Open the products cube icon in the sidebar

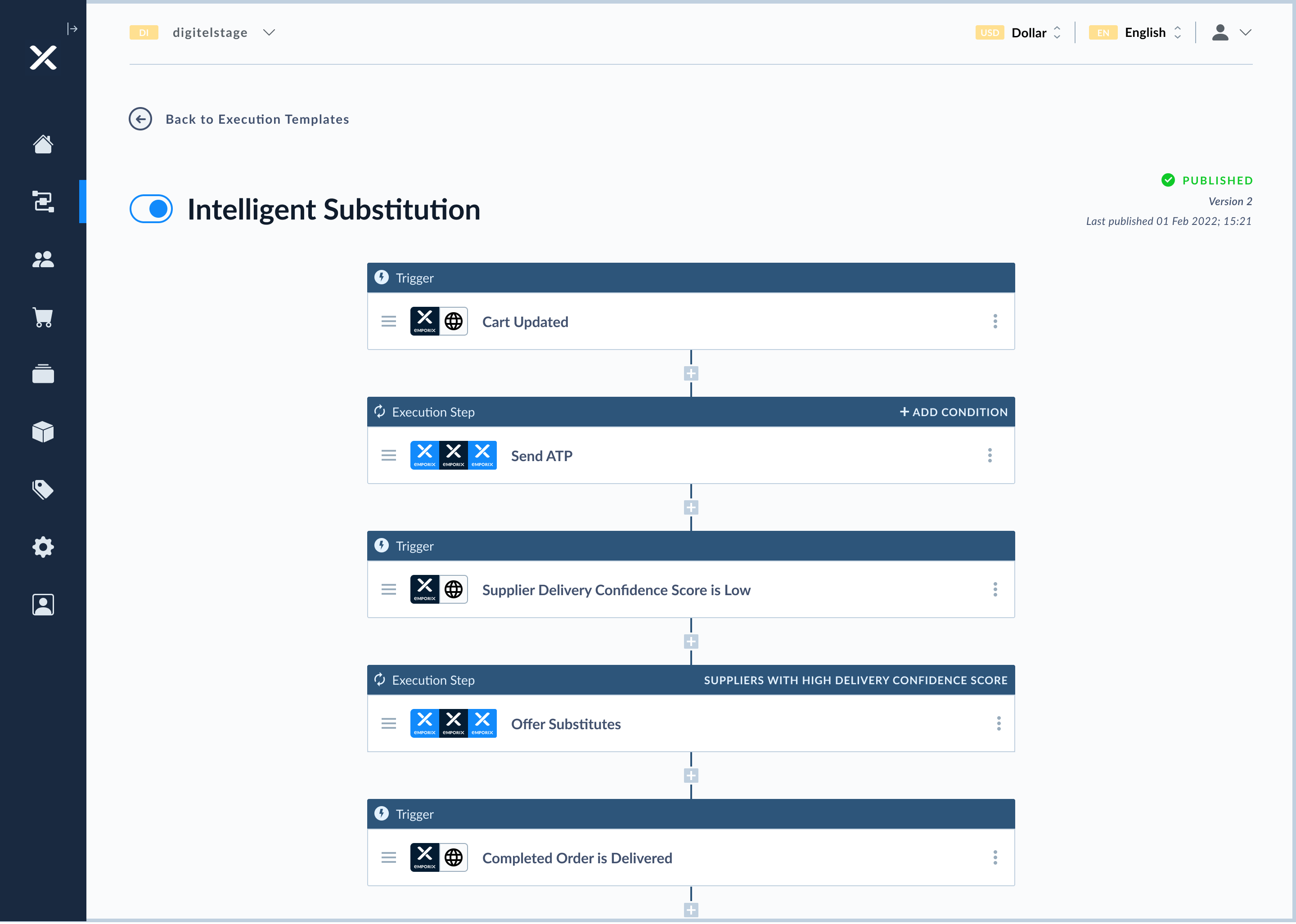43,432
